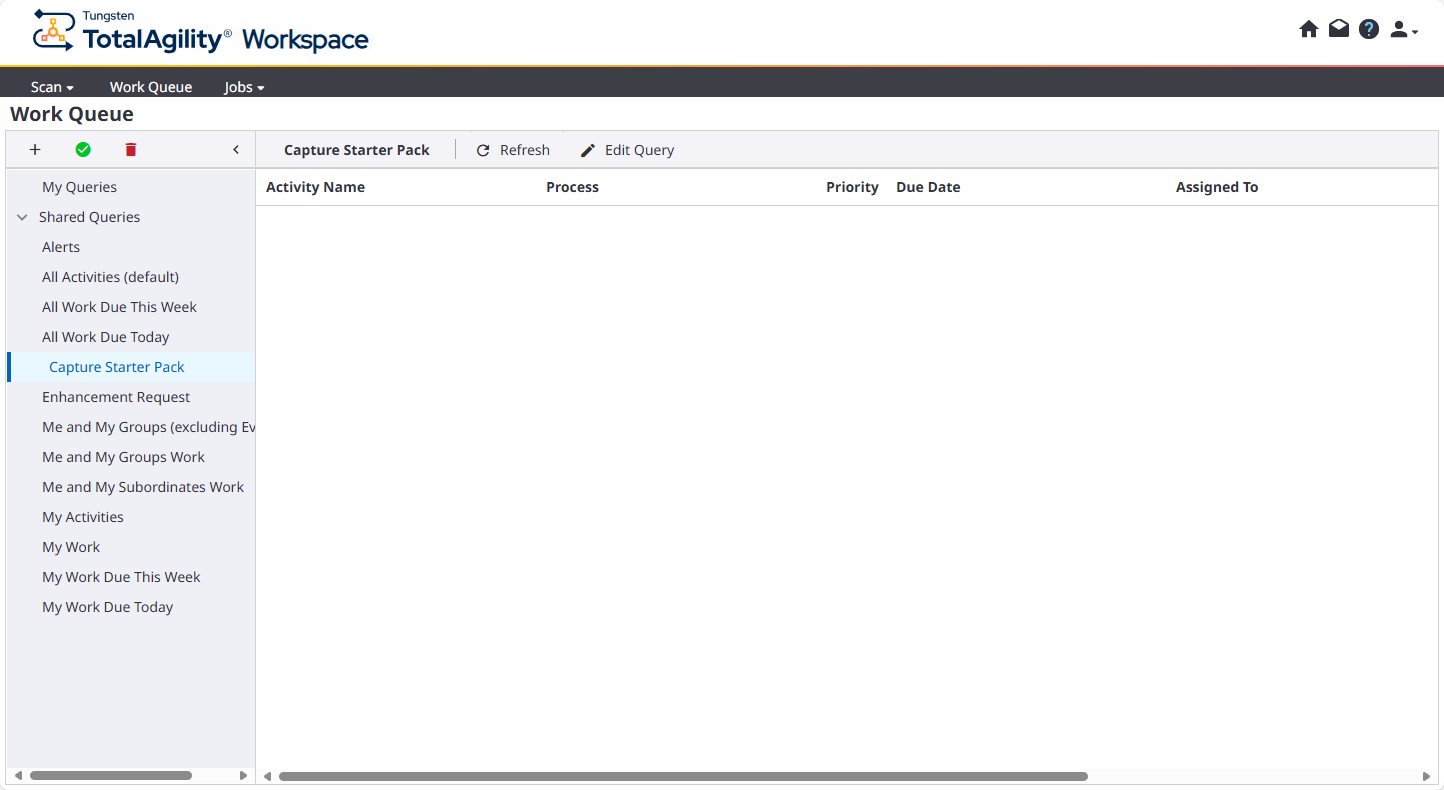Open the Scan dropdown menu

(52, 87)
